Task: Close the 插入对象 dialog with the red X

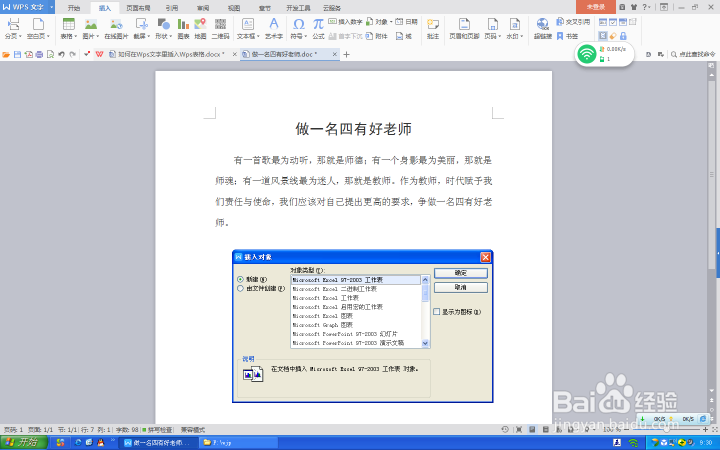Action: pos(485,257)
